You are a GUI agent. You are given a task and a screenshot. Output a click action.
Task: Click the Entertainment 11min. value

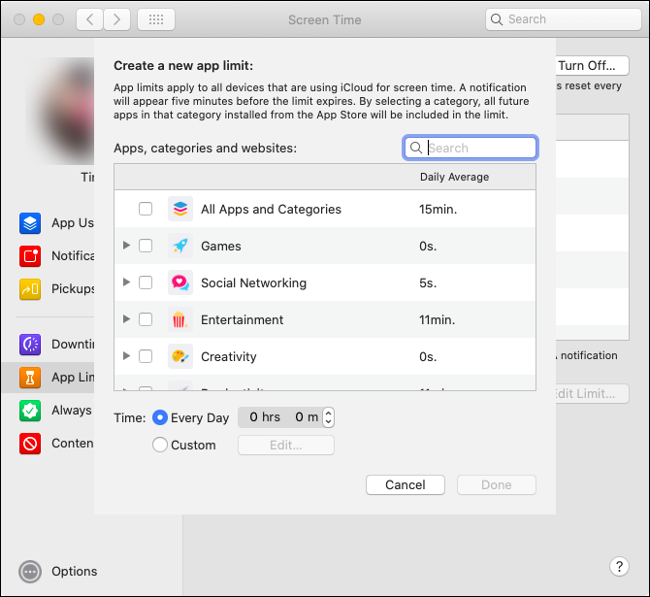point(437,320)
